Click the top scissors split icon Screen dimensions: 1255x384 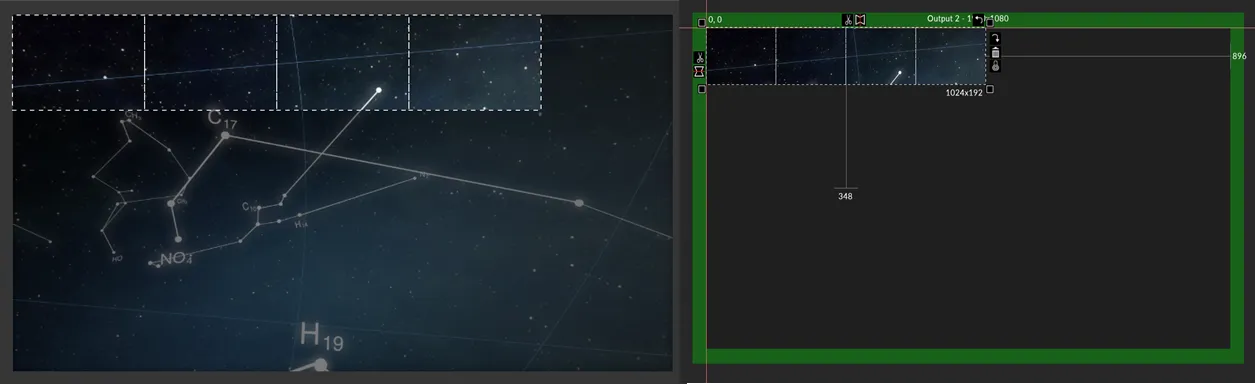(847, 20)
